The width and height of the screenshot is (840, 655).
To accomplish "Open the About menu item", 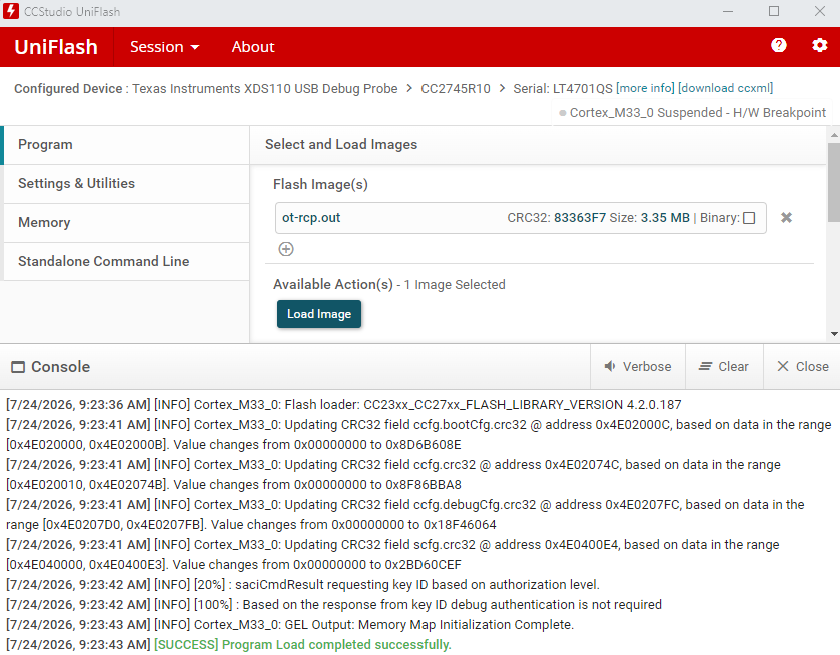I will [x=253, y=47].
